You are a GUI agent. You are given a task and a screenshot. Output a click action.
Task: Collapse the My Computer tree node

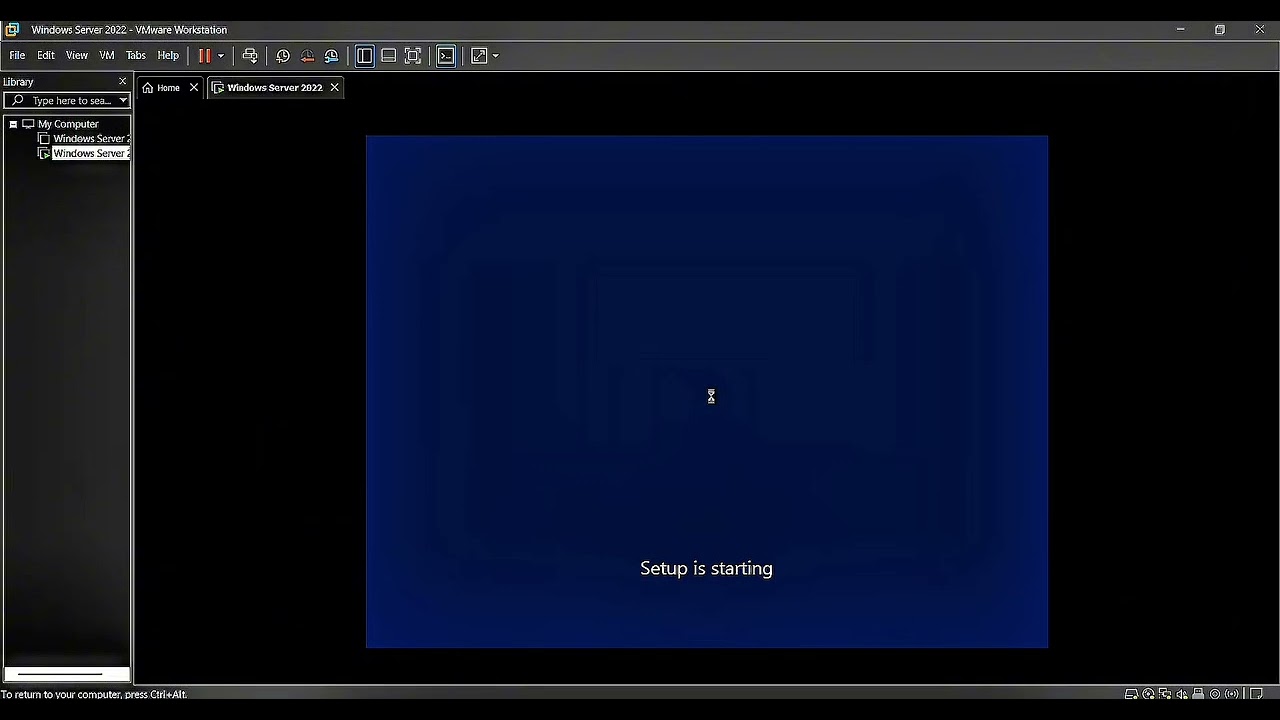(13, 124)
